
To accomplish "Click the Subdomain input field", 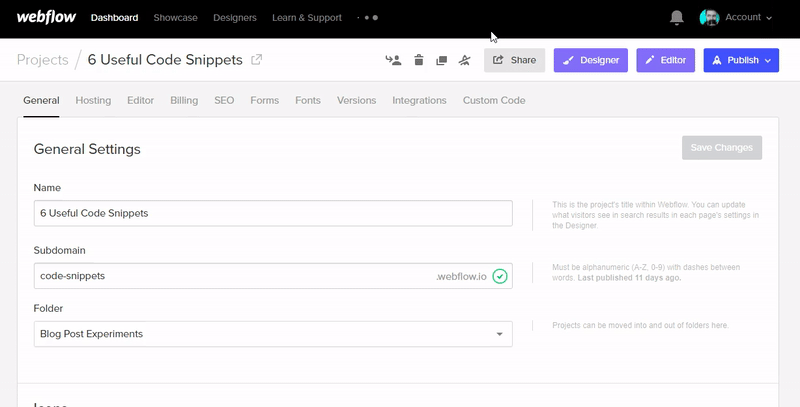I will 273,276.
